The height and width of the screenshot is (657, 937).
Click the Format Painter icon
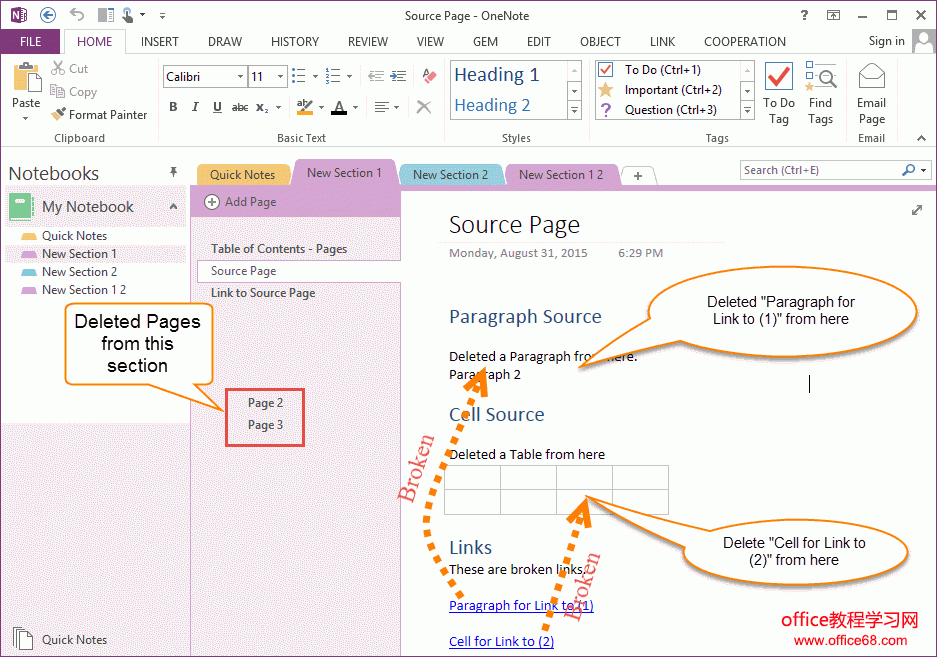pos(59,115)
